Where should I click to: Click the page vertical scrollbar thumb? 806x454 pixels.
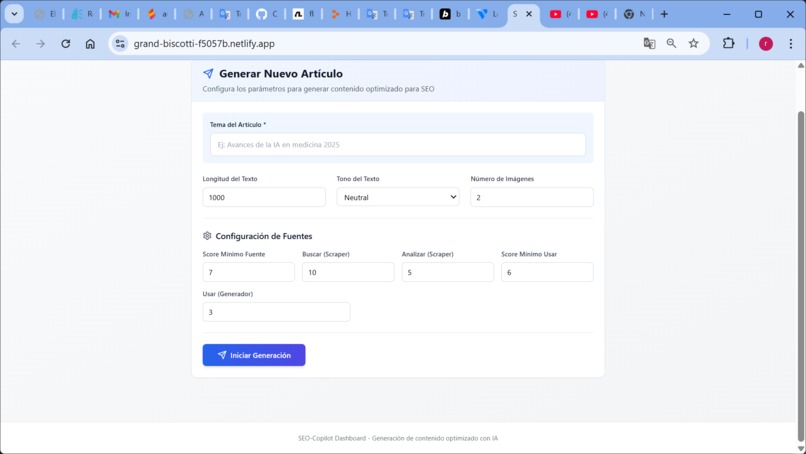(801, 275)
